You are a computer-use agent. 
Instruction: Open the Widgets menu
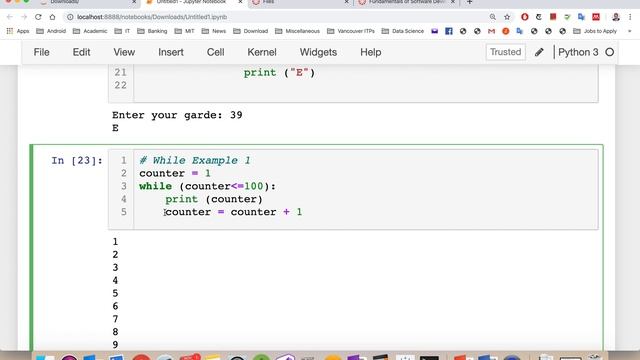click(x=318, y=52)
